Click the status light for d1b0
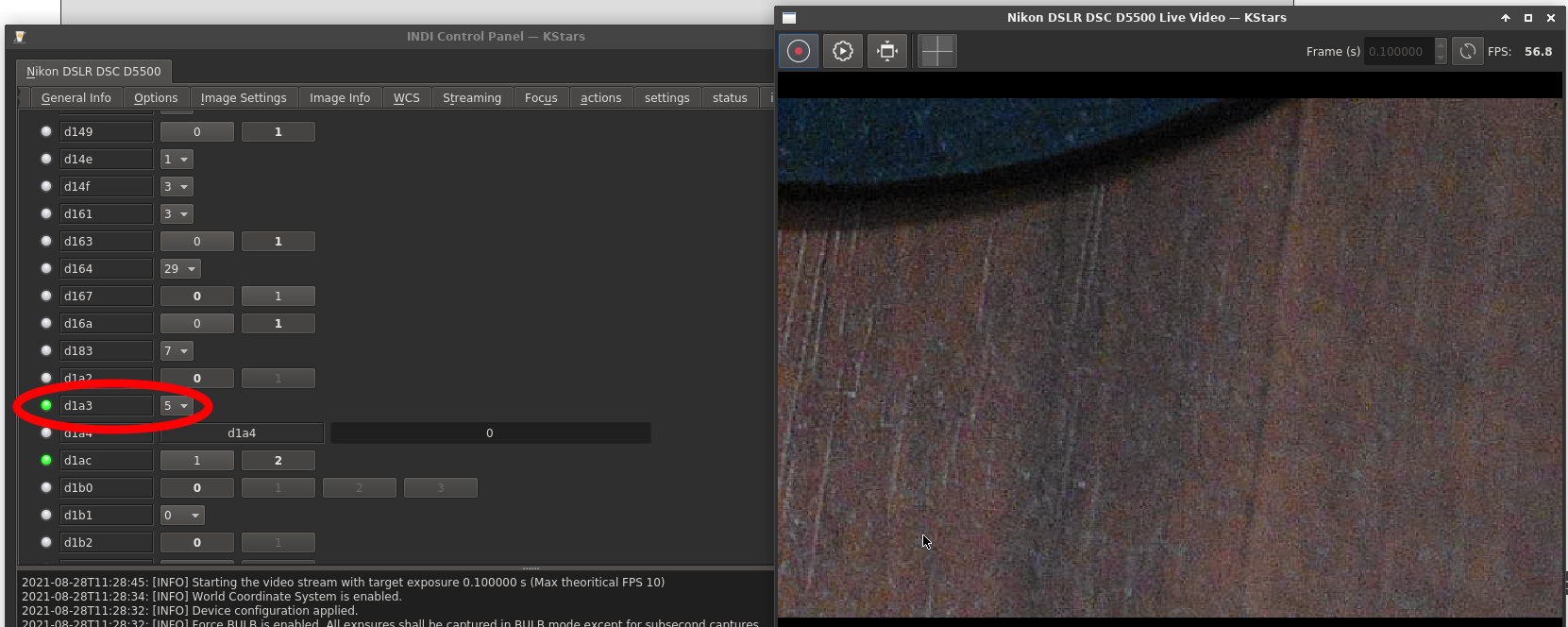The height and width of the screenshot is (627, 1568). click(45, 487)
